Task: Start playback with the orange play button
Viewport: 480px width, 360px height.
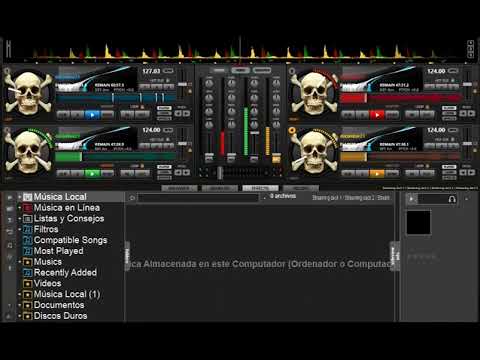Action: point(377,173)
